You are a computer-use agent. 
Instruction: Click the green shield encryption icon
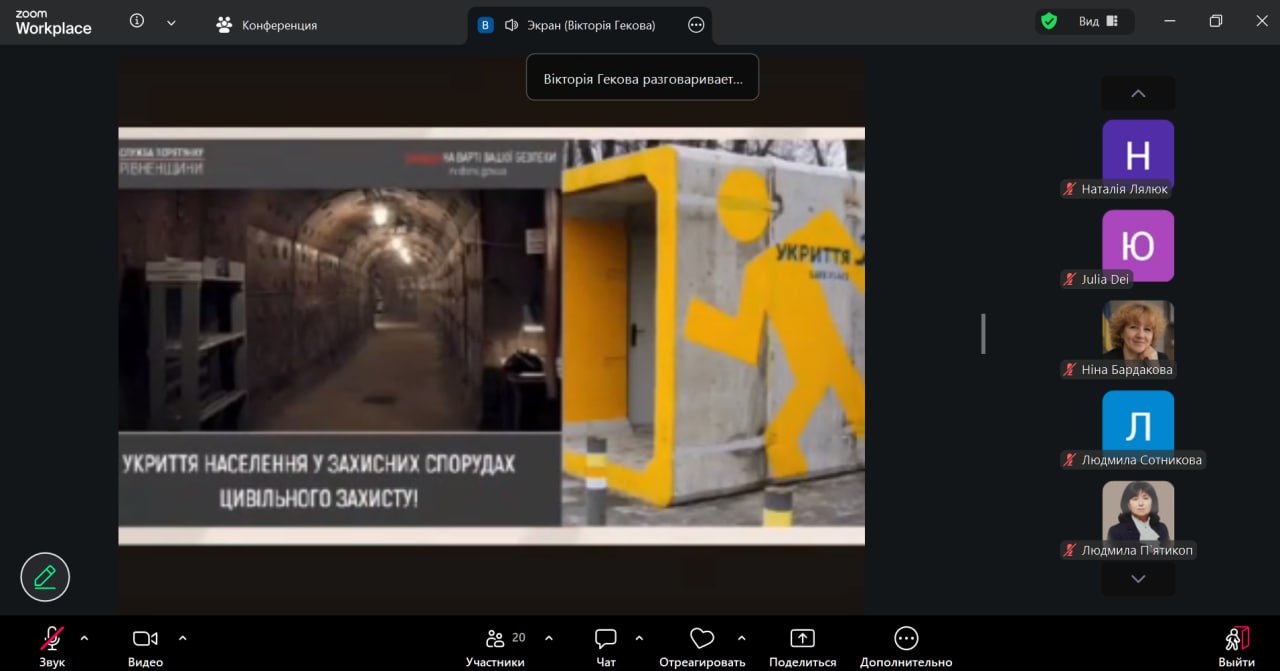(x=1049, y=21)
